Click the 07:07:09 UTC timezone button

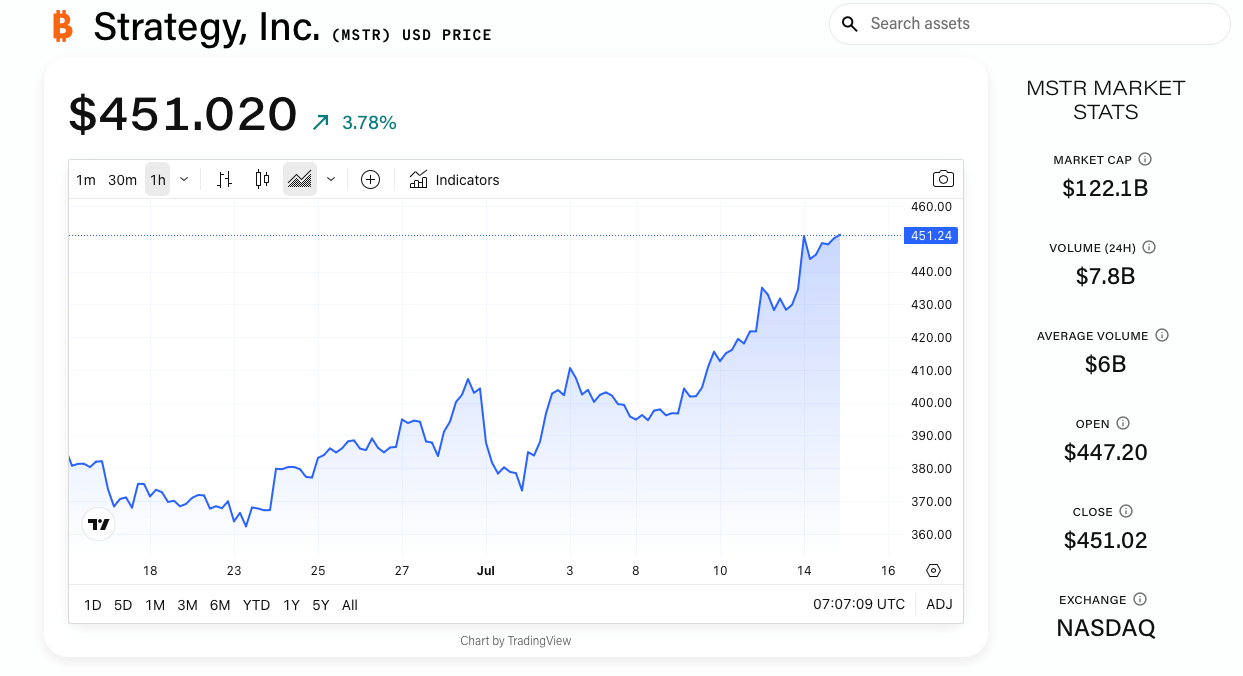tap(859, 604)
